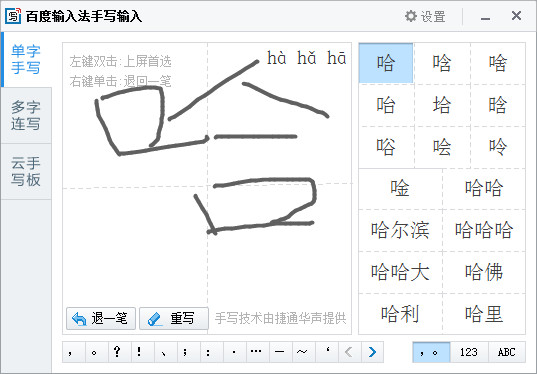Click the hǎ pinyin reading

point(306,58)
